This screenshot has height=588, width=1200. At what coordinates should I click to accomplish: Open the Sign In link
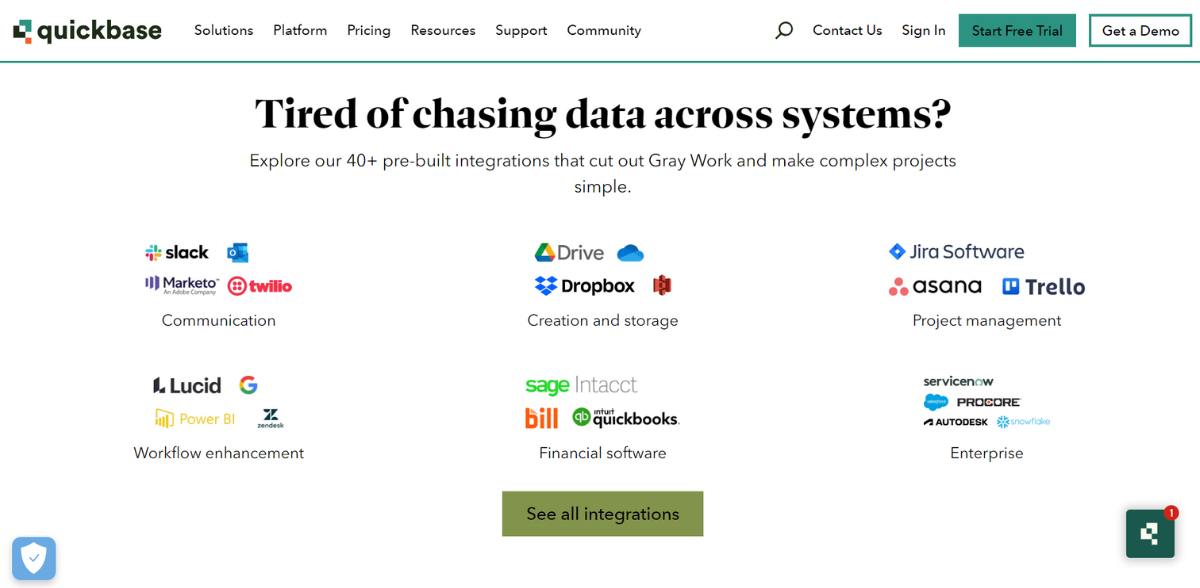(923, 30)
